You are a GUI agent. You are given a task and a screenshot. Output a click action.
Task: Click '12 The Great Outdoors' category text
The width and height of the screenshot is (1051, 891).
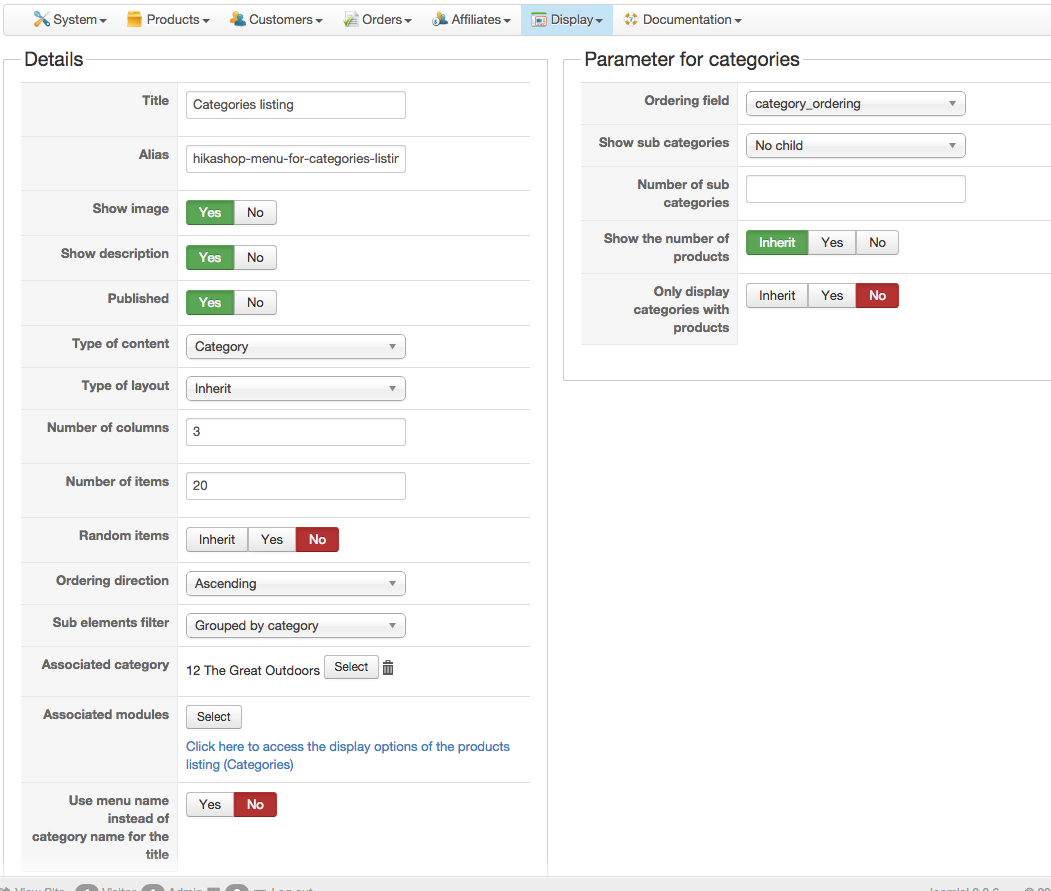(253, 670)
